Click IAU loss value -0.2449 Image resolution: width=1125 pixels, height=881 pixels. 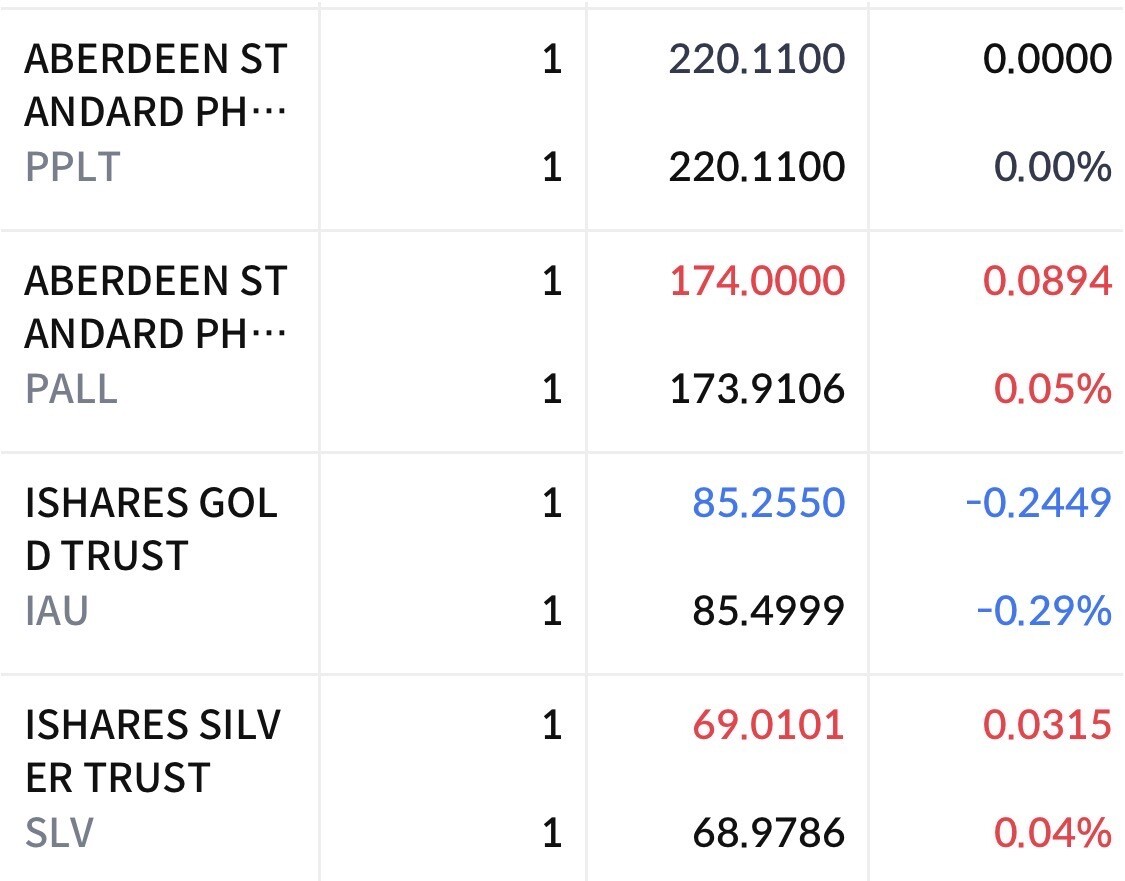click(1039, 502)
